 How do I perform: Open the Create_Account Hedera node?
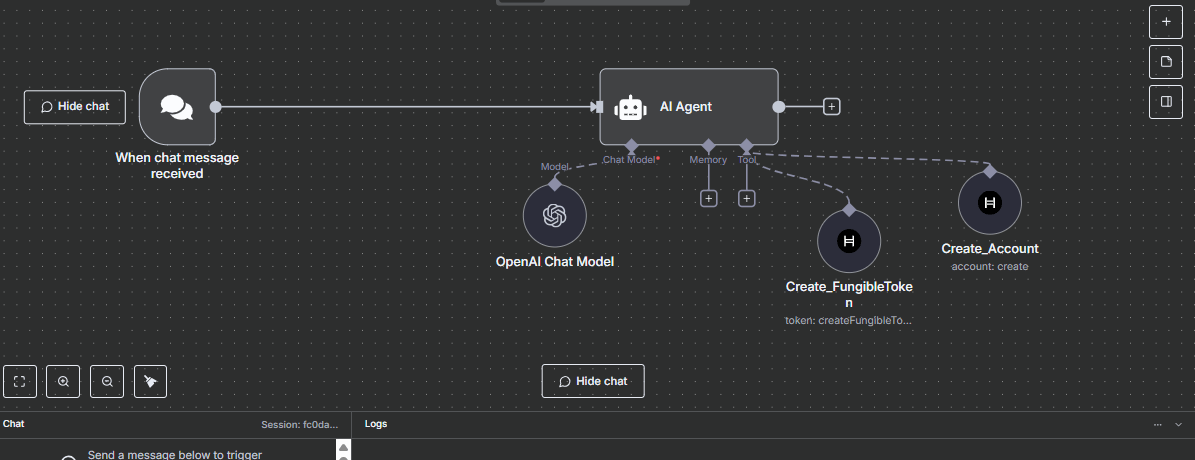point(990,202)
